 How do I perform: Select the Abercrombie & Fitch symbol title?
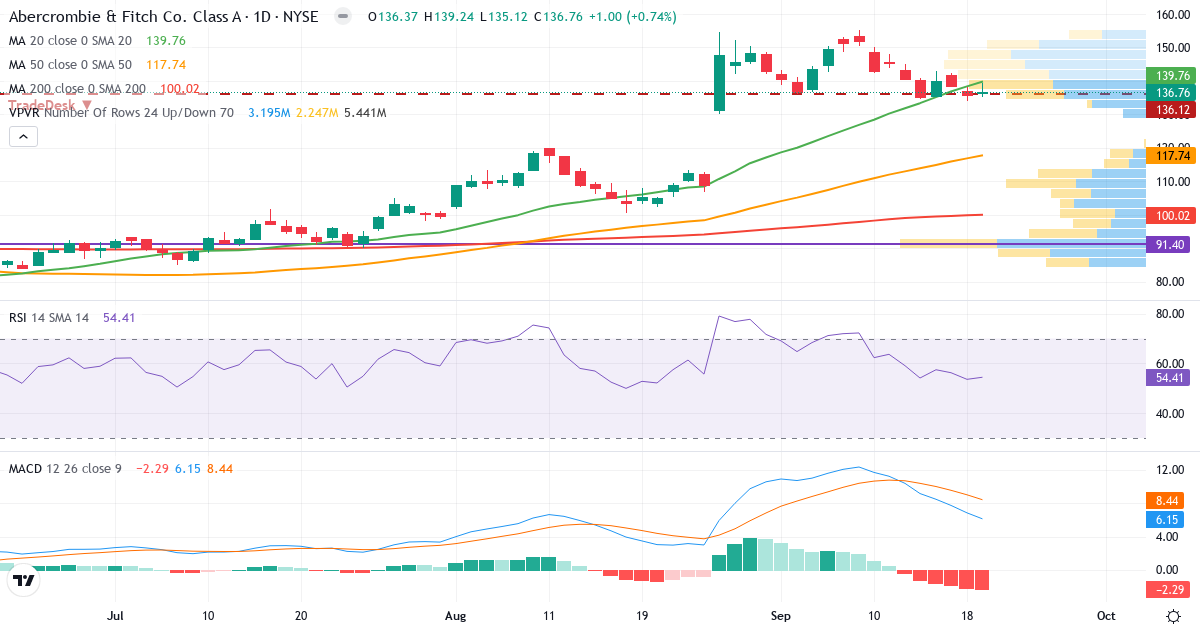[x=163, y=17]
